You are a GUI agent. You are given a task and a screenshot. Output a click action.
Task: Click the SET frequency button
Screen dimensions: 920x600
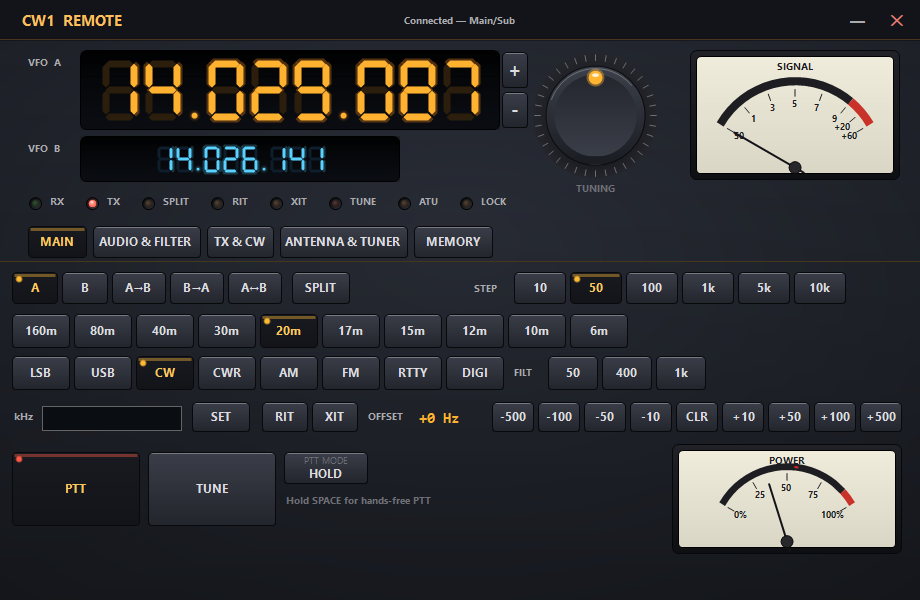(221, 417)
